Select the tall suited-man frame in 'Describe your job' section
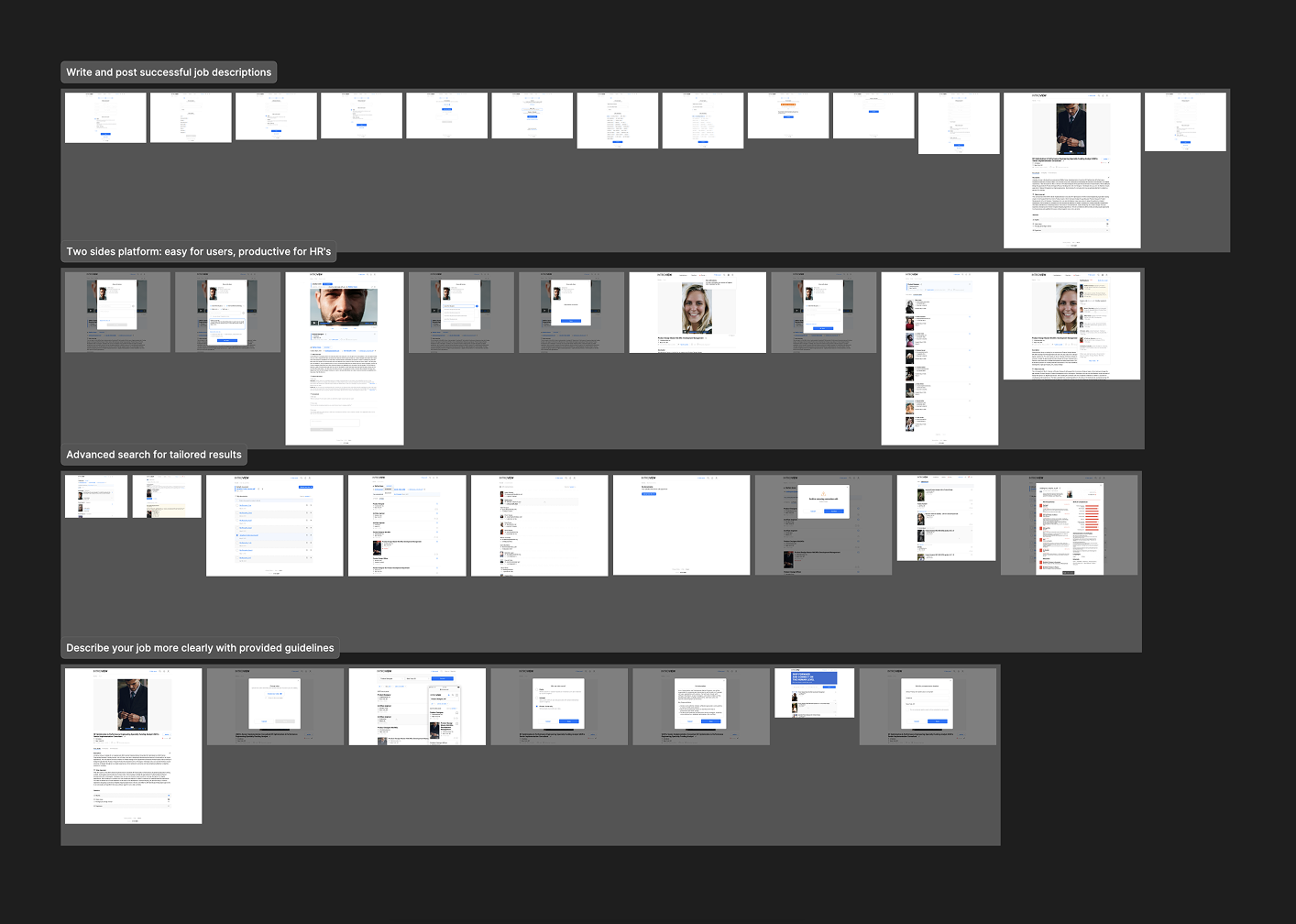The height and width of the screenshot is (924, 1296). tap(134, 746)
